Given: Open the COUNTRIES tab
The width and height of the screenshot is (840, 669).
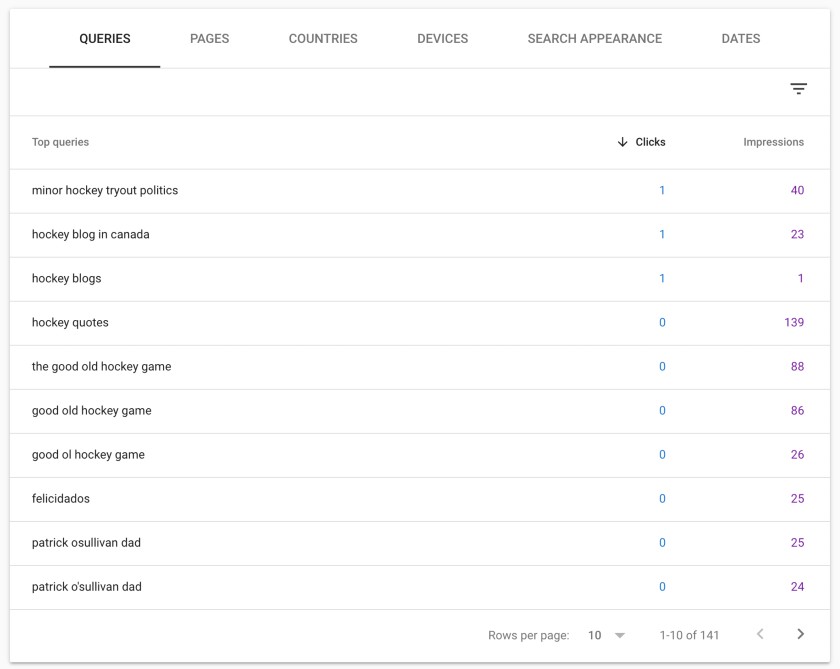Looking at the screenshot, I should pyautogui.click(x=322, y=38).
